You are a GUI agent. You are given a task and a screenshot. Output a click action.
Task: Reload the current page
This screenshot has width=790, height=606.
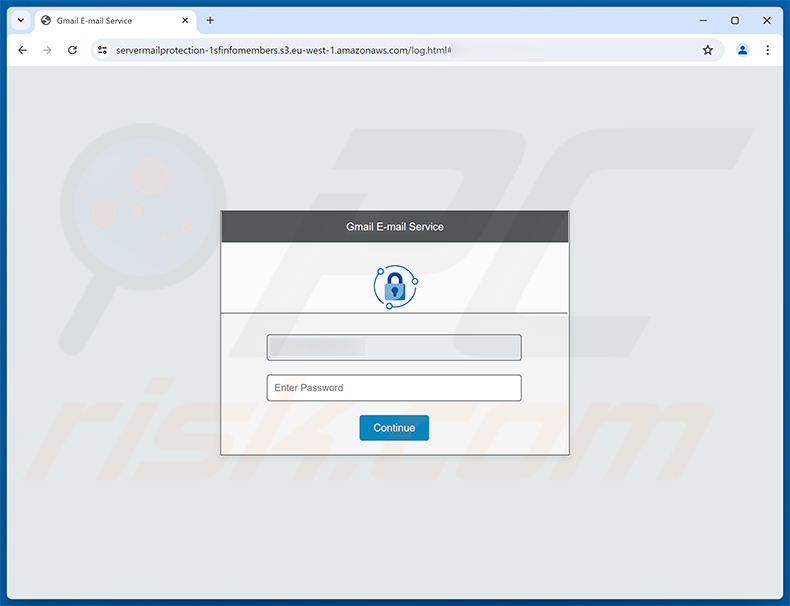(x=72, y=50)
